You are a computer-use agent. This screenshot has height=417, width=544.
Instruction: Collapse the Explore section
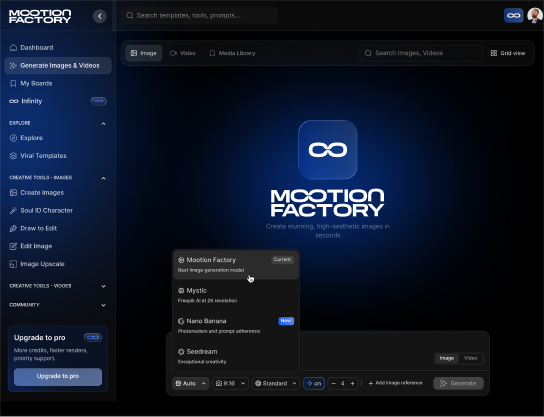[103, 124]
